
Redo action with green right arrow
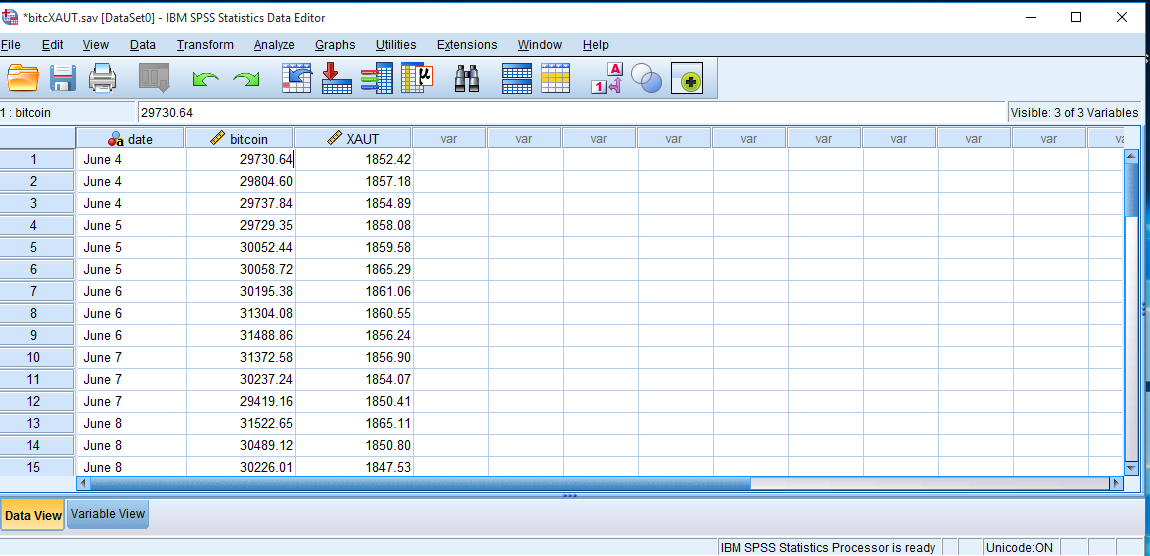(246, 78)
